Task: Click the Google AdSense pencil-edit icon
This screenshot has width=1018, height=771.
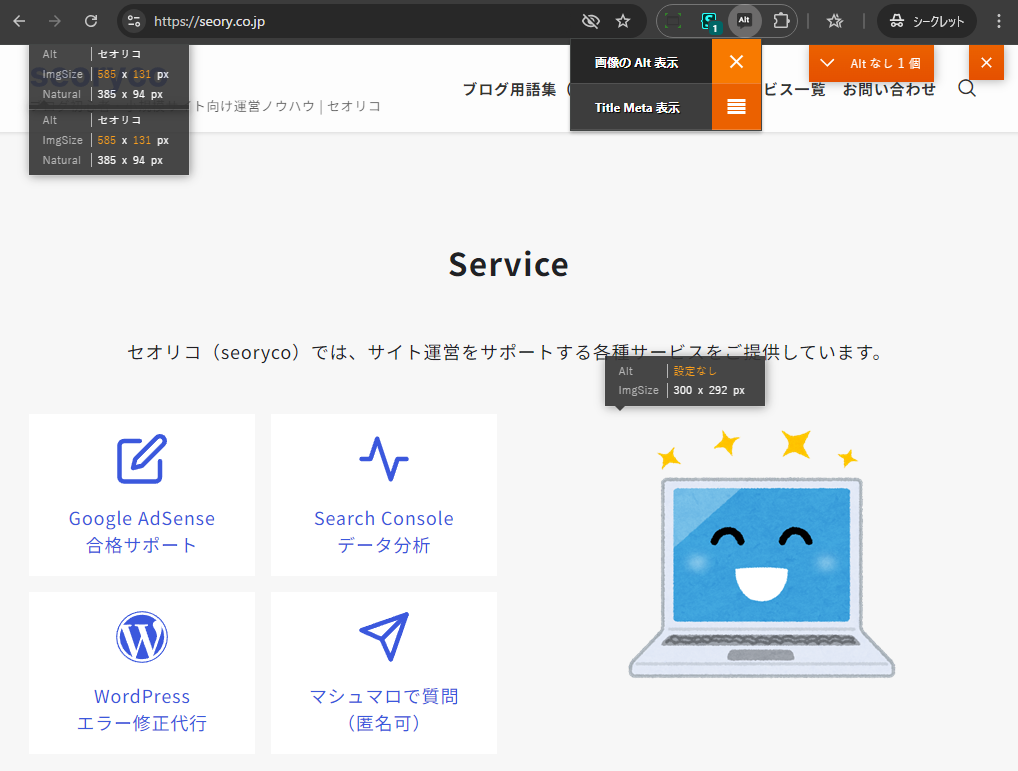Action: (142, 459)
